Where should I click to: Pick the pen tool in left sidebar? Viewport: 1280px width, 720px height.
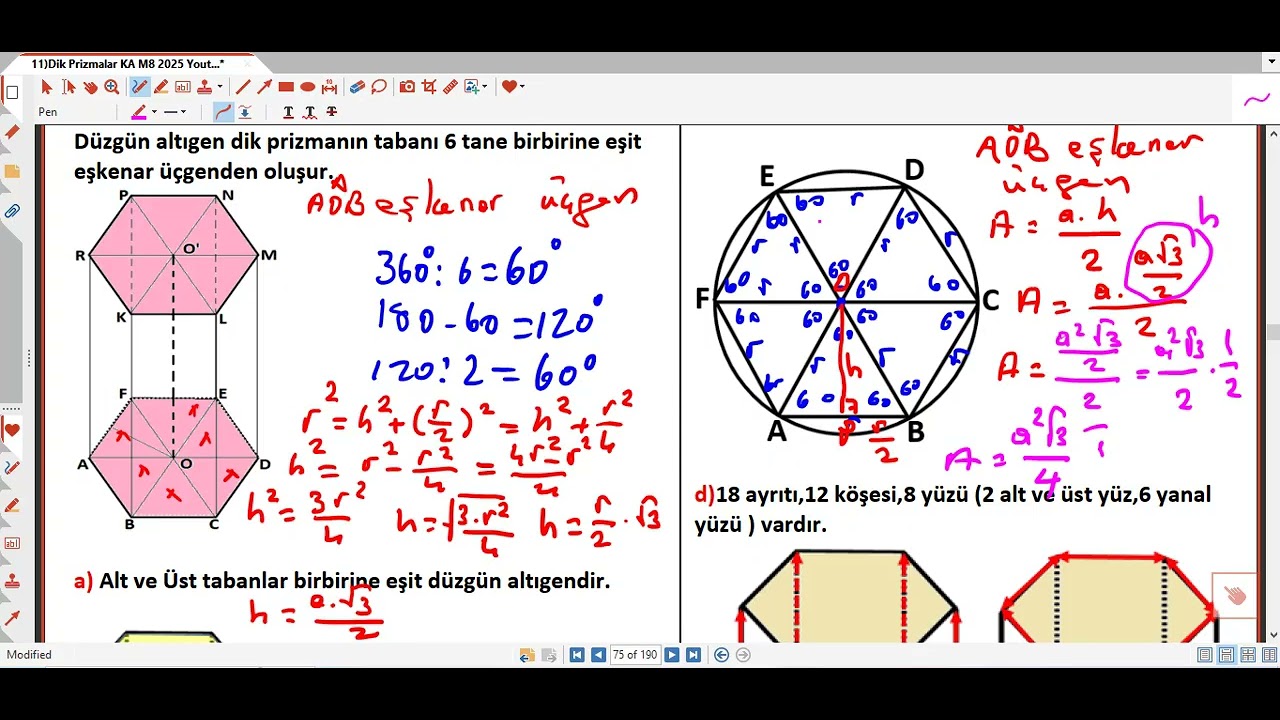point(12,467)
